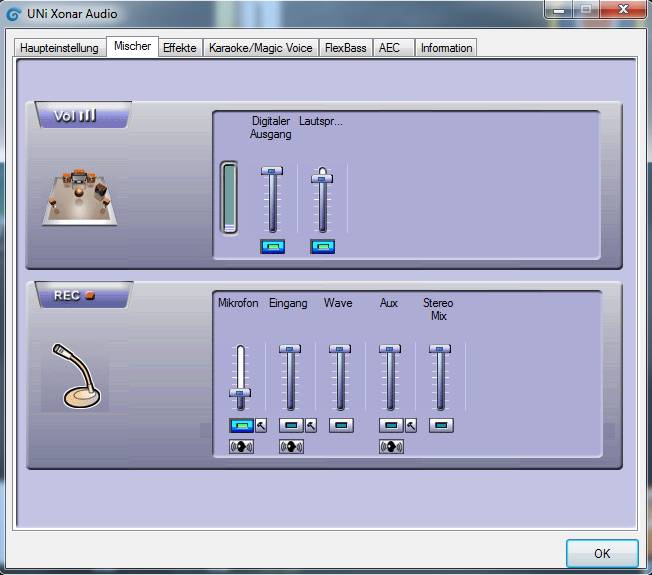The height and width of the screenshot is (575, 652).
Task: Click the 'Eingang' label
Action: 288,304
